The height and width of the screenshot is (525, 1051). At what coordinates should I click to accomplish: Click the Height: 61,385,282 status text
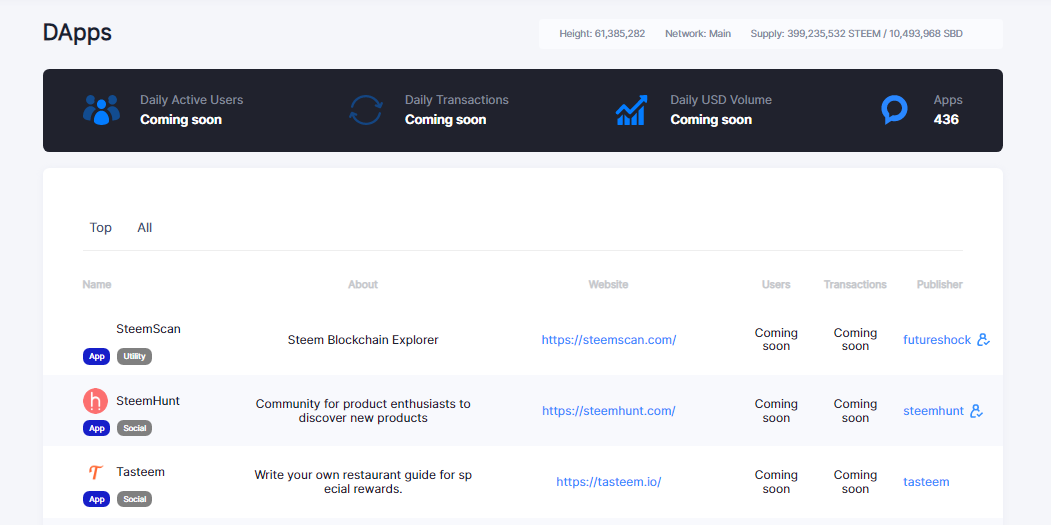602,34
